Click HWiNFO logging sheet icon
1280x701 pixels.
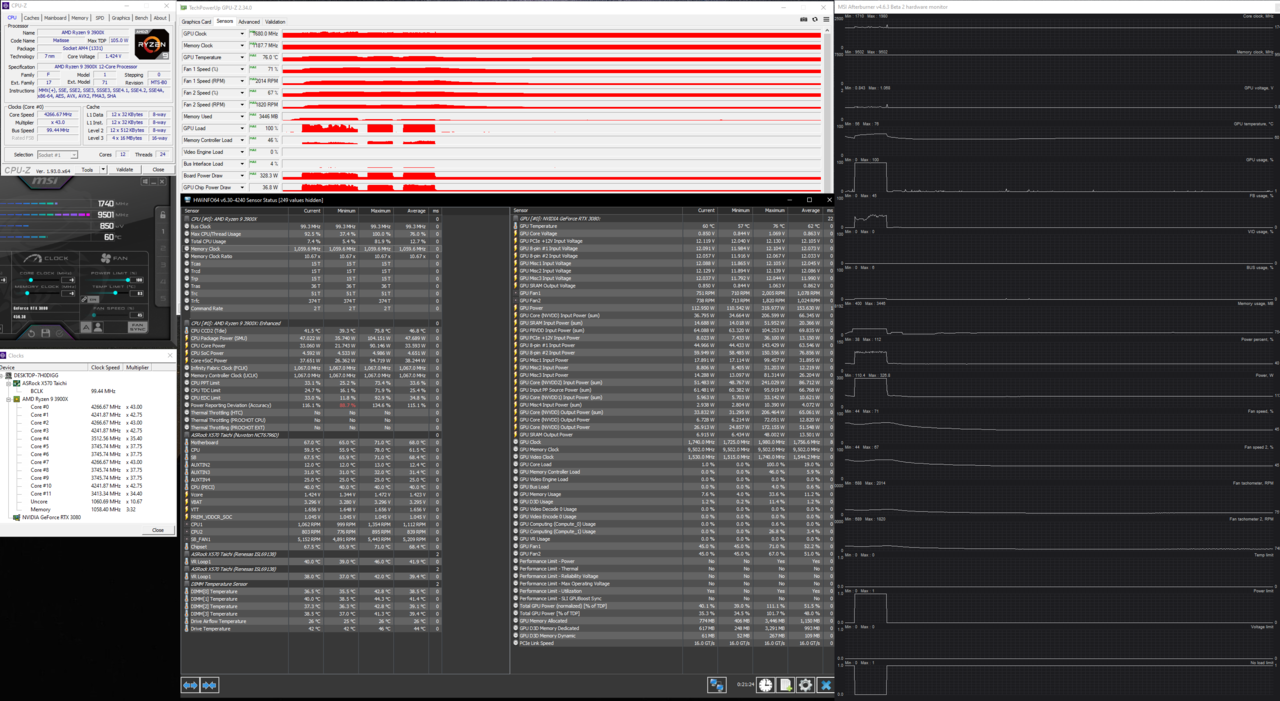(x=786, y=685)
